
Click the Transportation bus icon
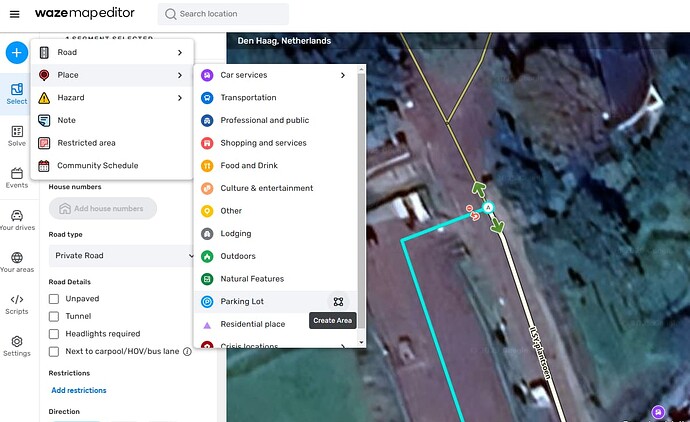[207, 98]
